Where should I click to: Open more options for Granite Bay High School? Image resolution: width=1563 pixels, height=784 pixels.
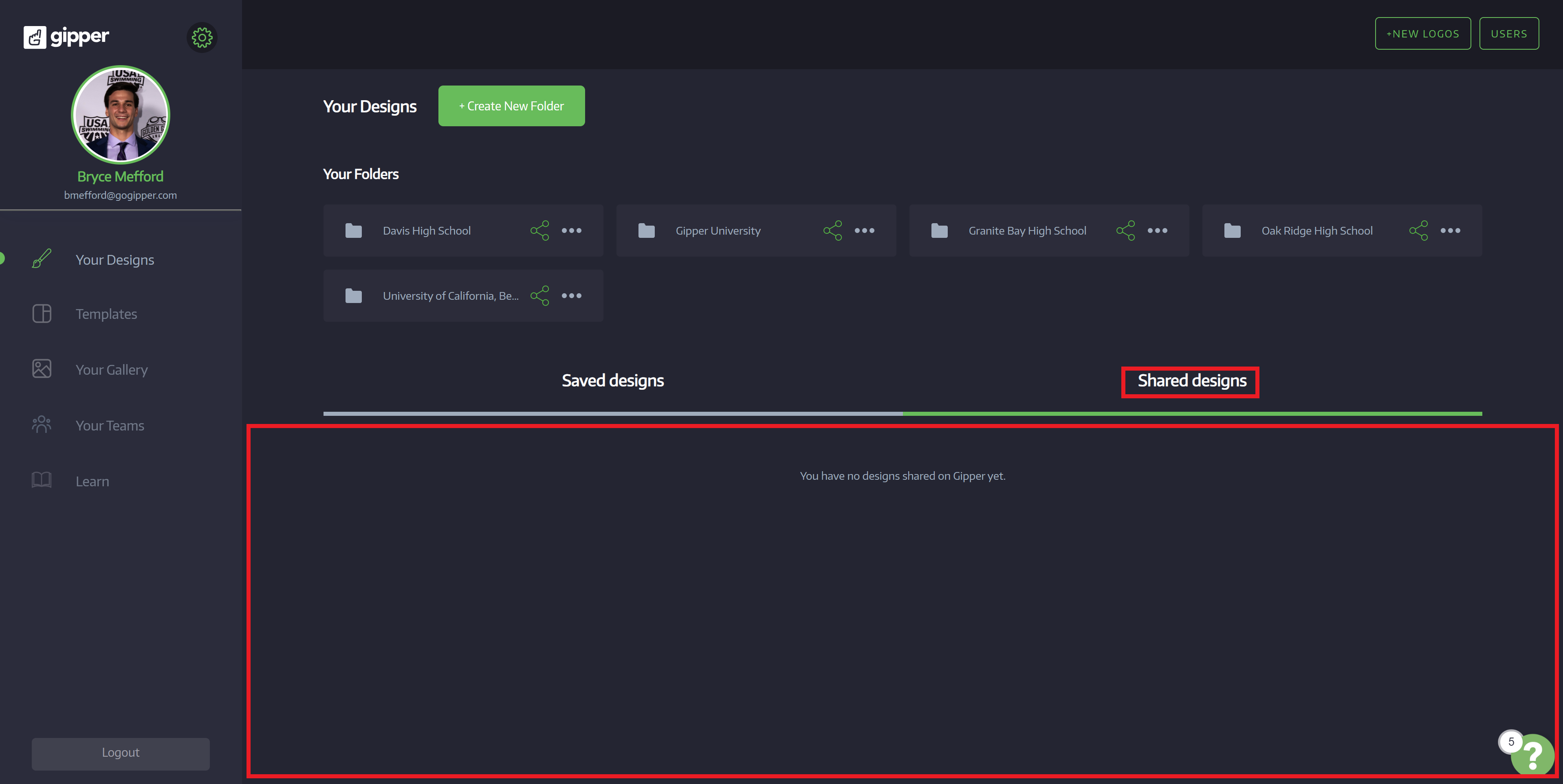(x=1157, y=231)
